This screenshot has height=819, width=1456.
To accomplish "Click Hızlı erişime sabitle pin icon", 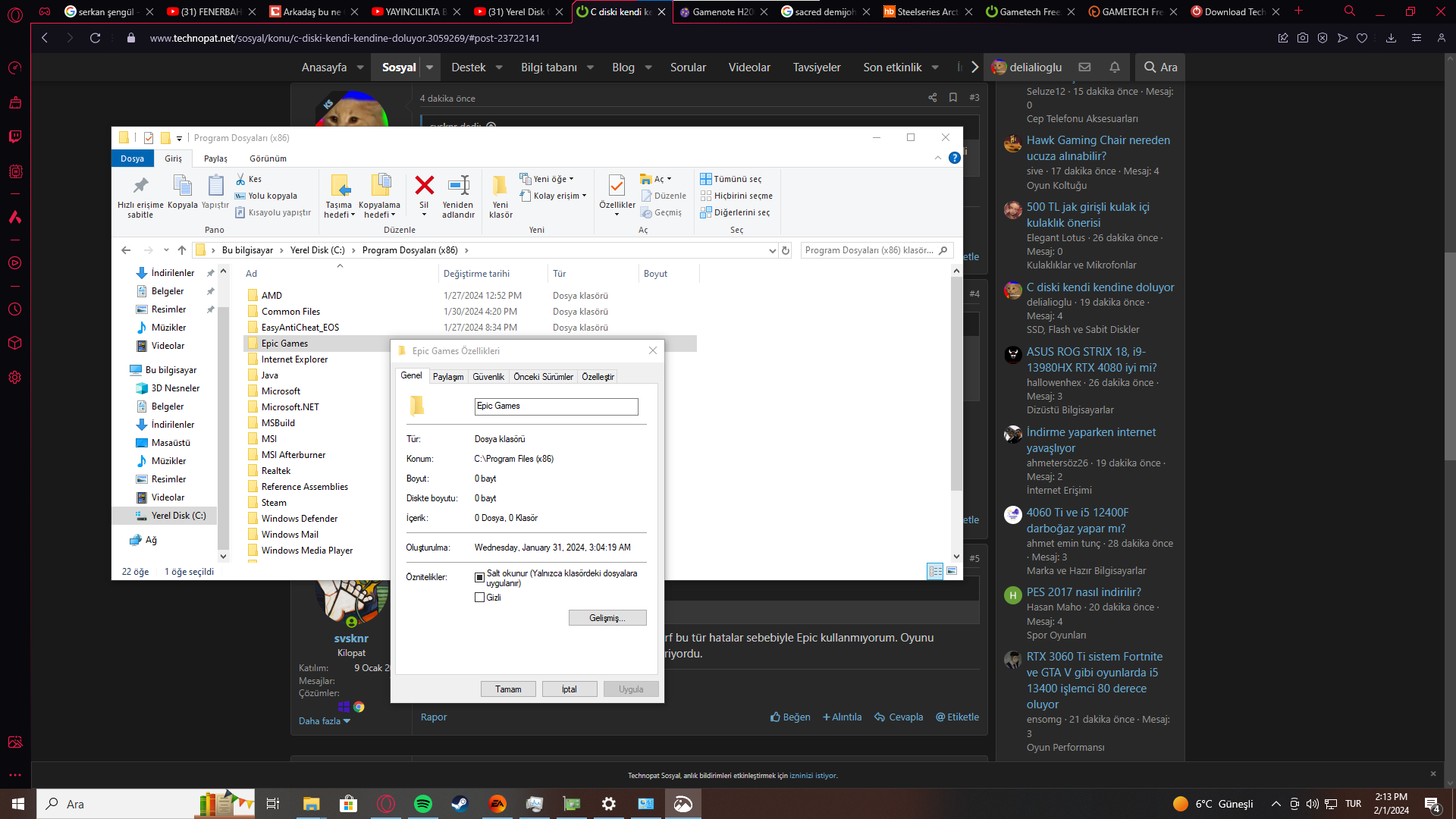I will [x=140, y=186].
